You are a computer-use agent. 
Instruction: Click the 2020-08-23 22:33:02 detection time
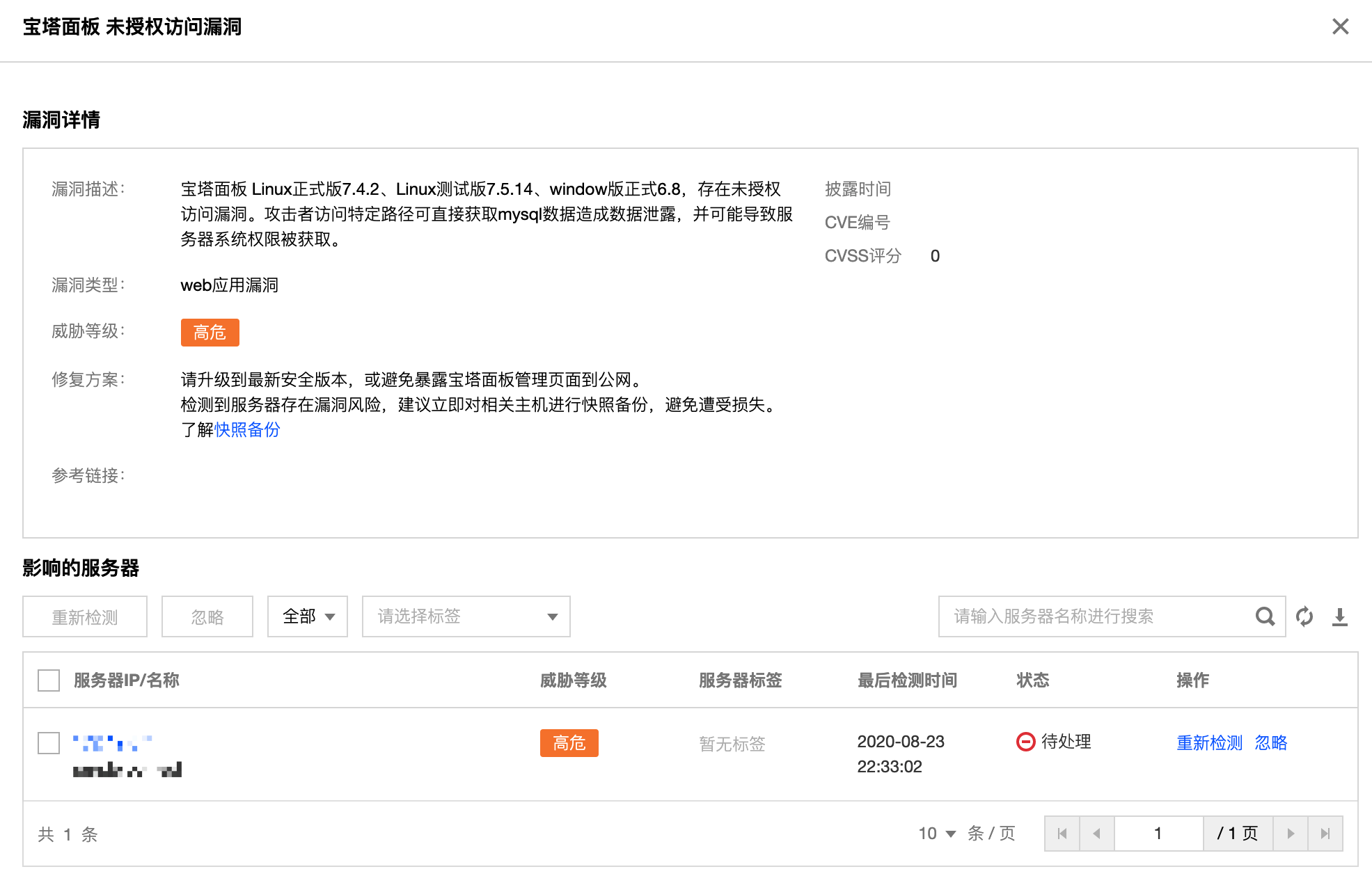click(901, 754)
